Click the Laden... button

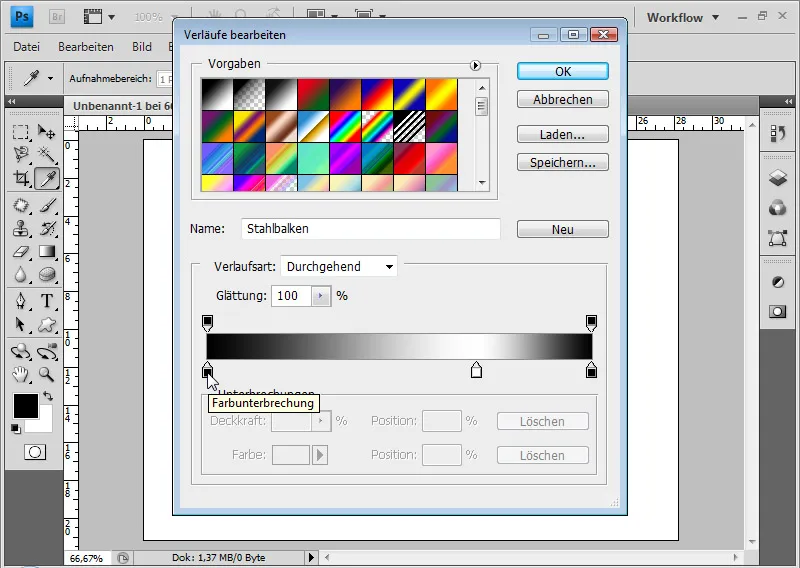(563, 134)
